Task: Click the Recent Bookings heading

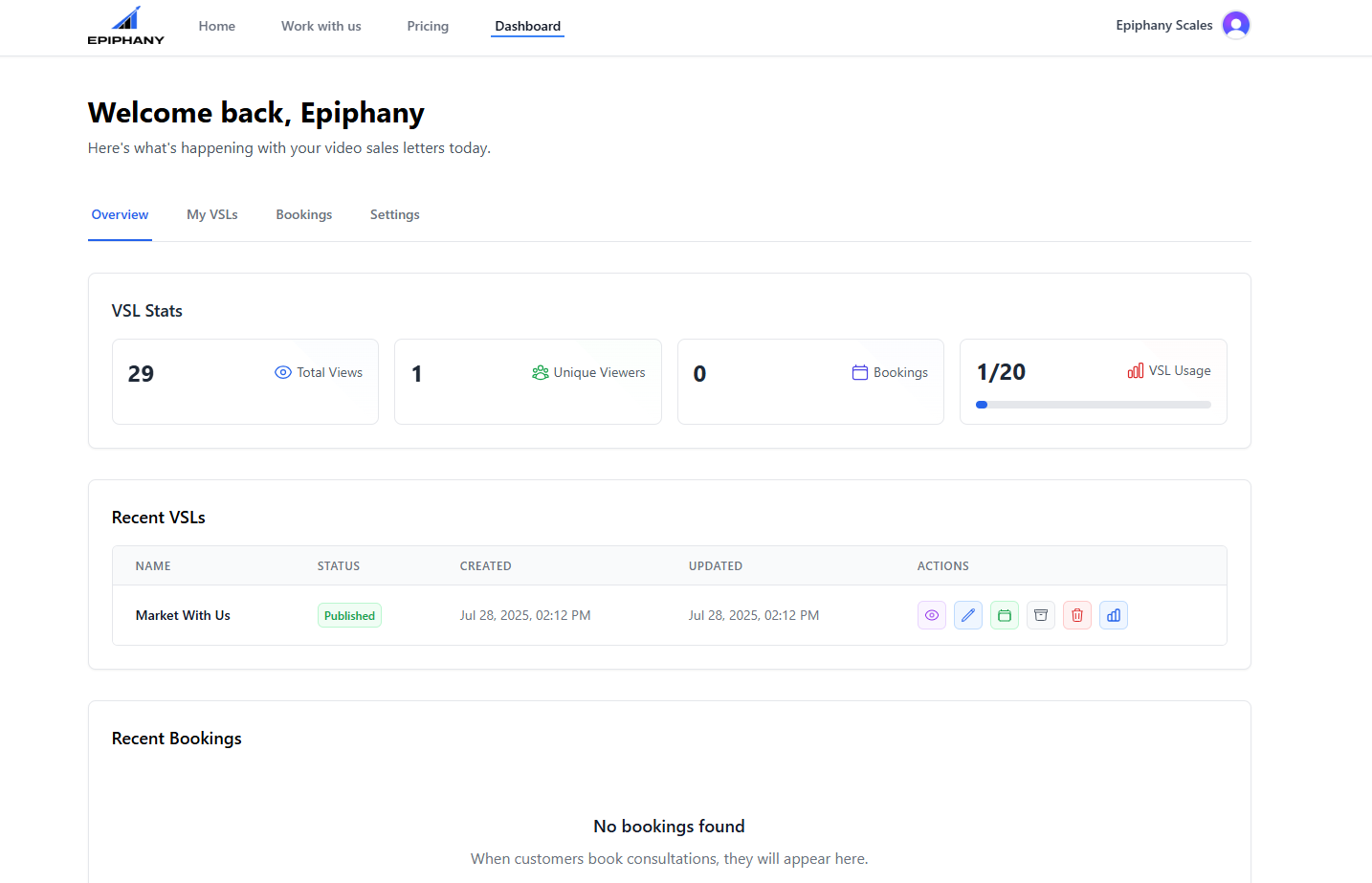Action: click(x=177, y=739)
